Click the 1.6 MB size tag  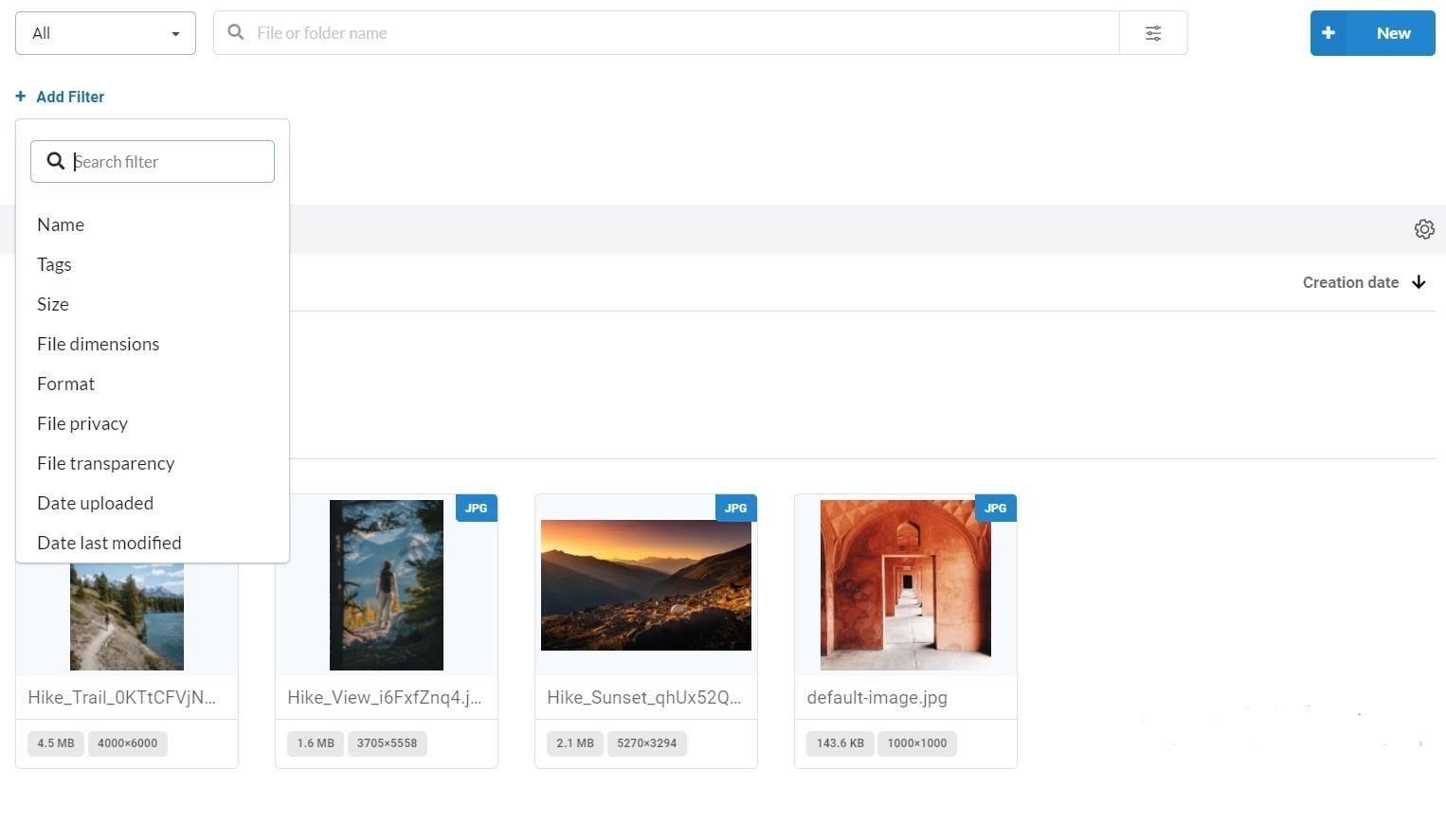click(x=316, y=743)
